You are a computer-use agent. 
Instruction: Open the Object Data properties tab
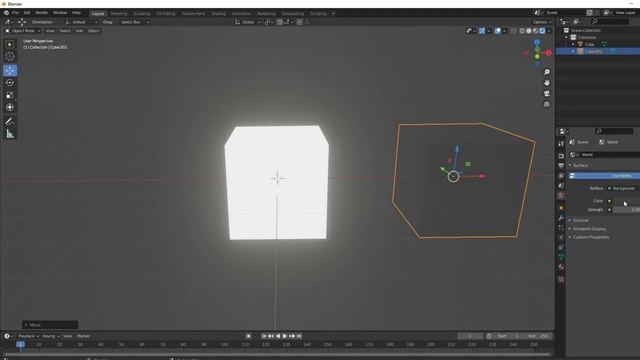pyautogui.click(x=561, y=257)
